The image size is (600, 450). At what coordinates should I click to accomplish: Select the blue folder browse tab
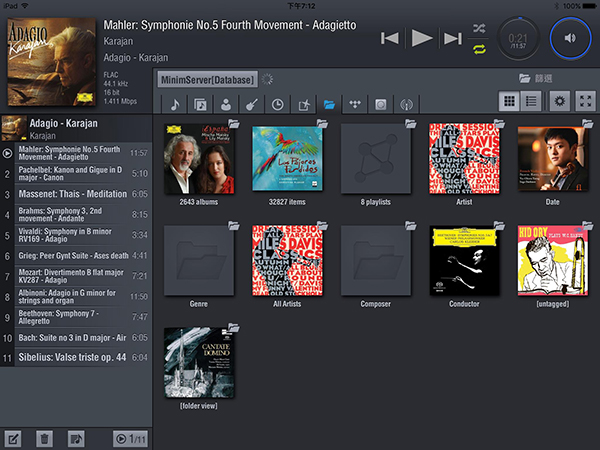[329, 104]
